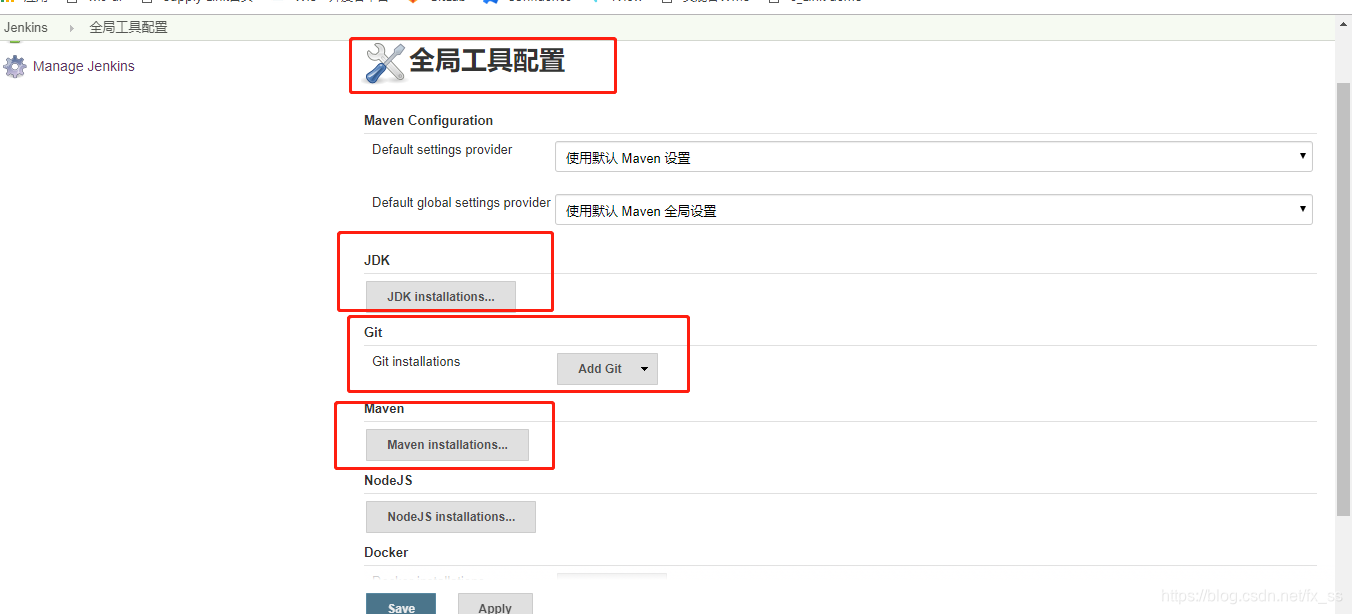Image resolution: width=1352 pixels, height=614 pixels.
Task: Click the NodeJS section heading
Action: click(388, 480)
